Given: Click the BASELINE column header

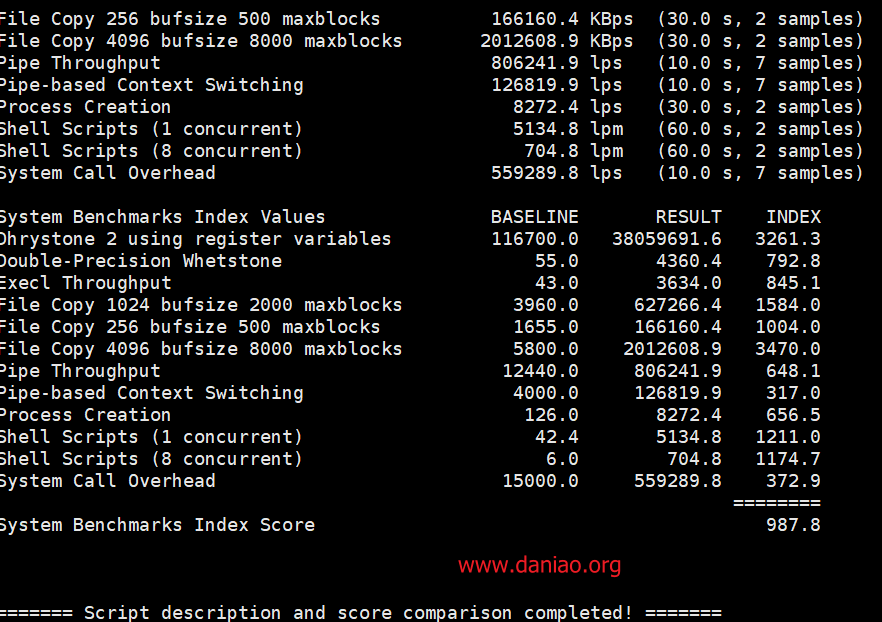Looking at the screenshot, I should point(534,217).
